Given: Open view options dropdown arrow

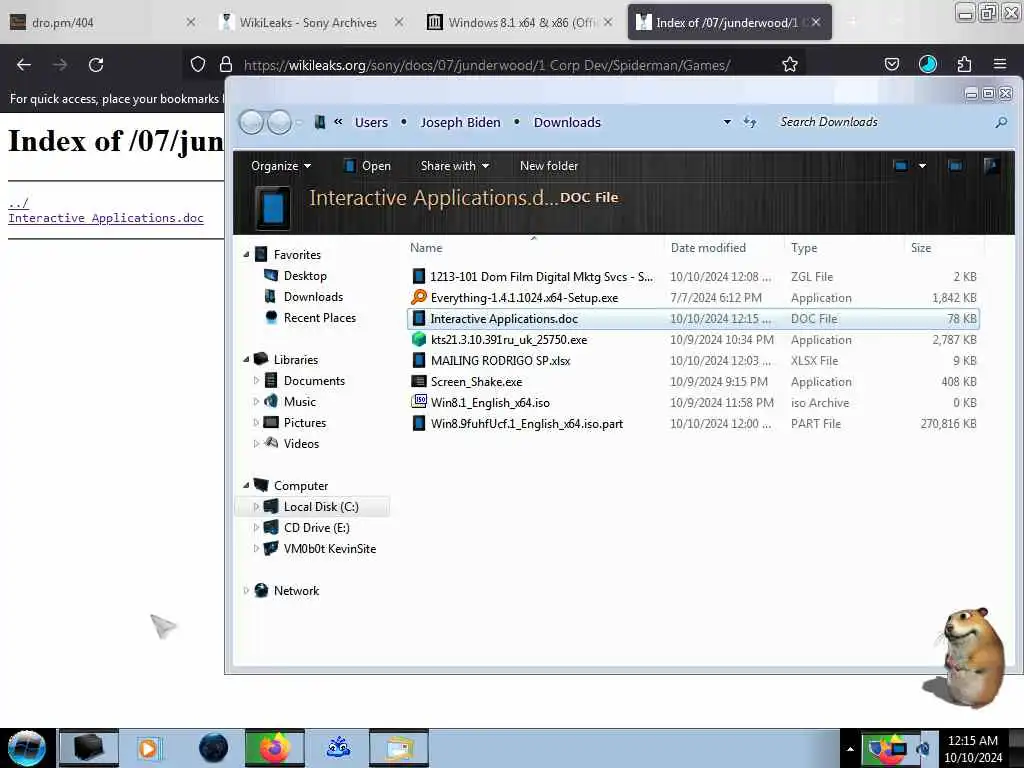Looking at the screenshot, I should (922, 166).
